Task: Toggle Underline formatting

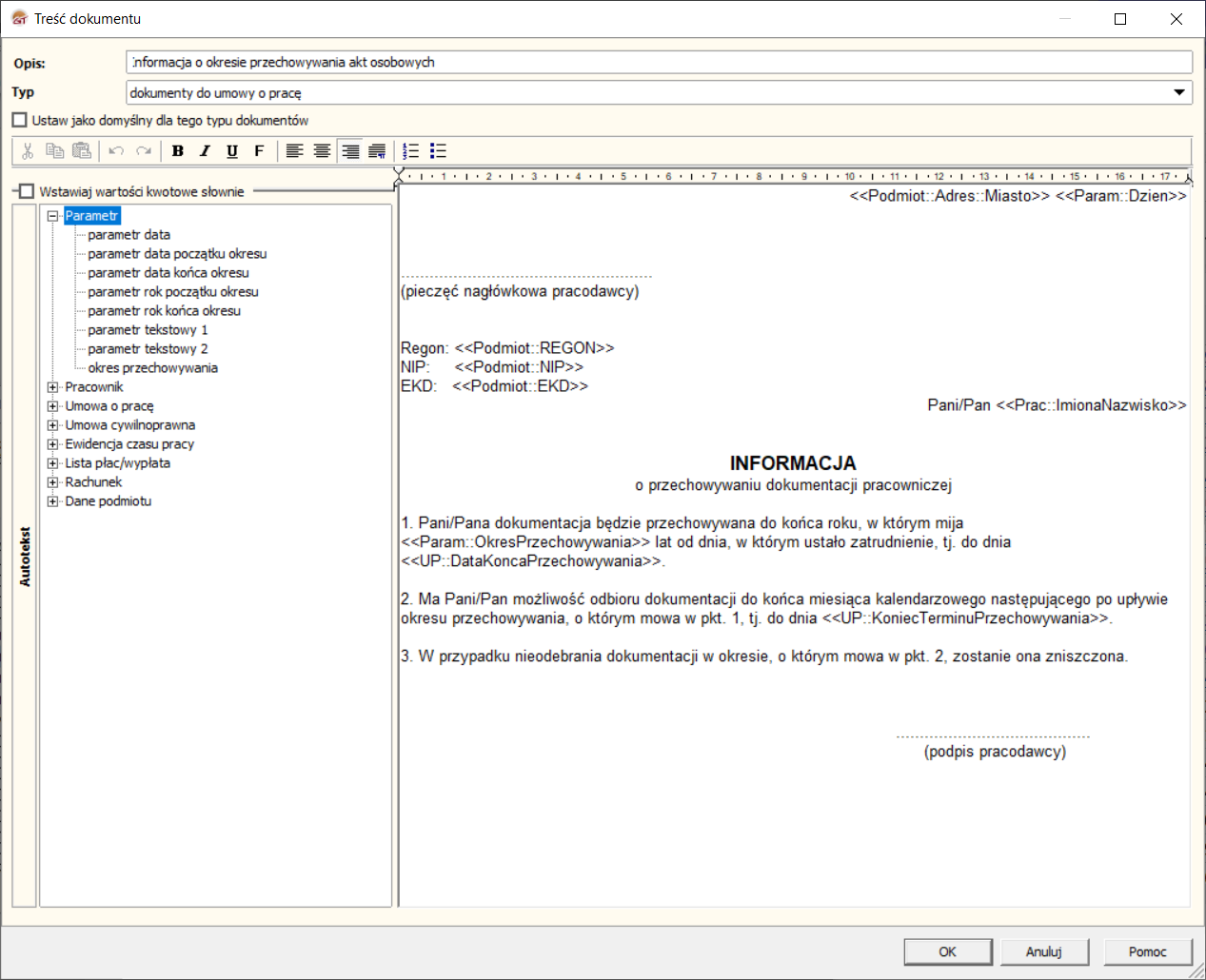Action: click(x=232, y=151)
